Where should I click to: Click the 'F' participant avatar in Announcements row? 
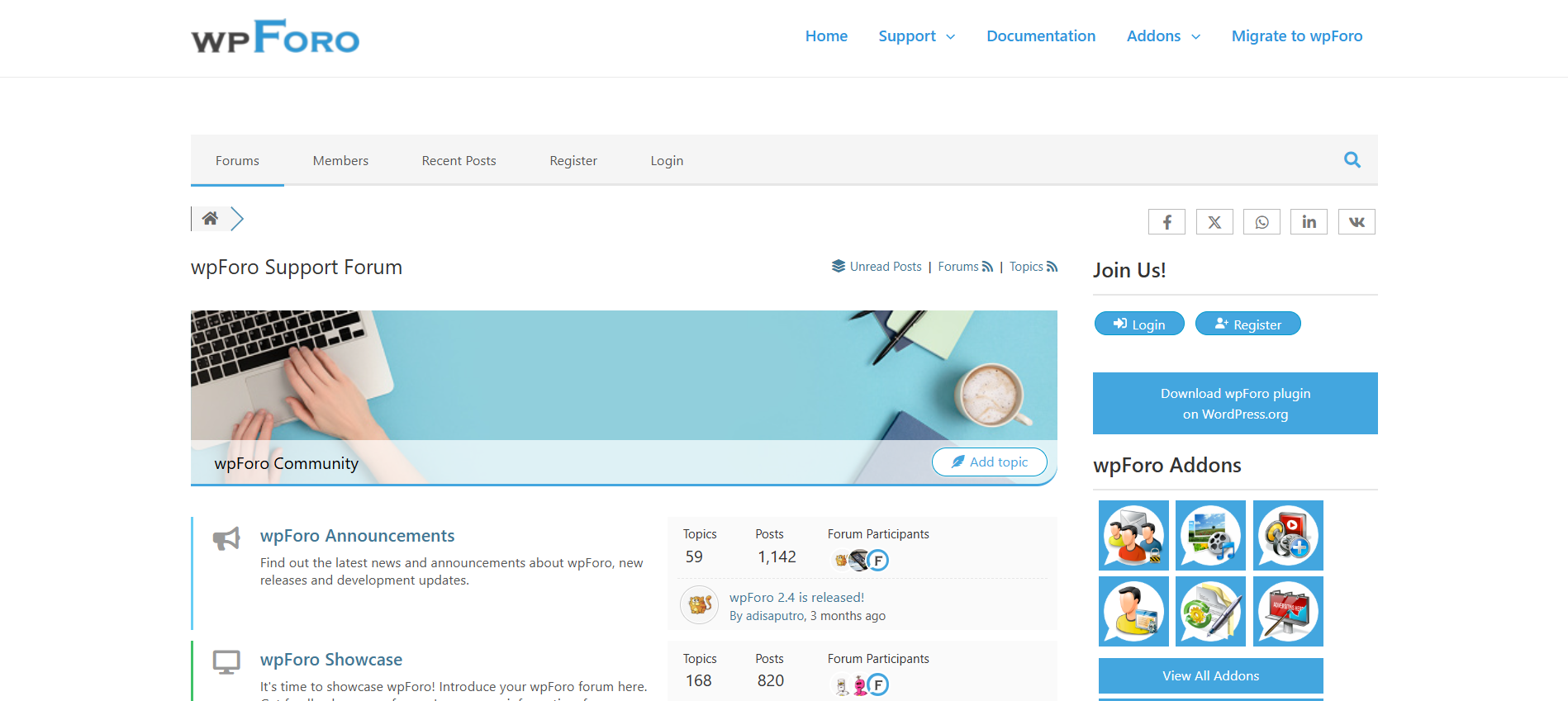tap(878, 561)
